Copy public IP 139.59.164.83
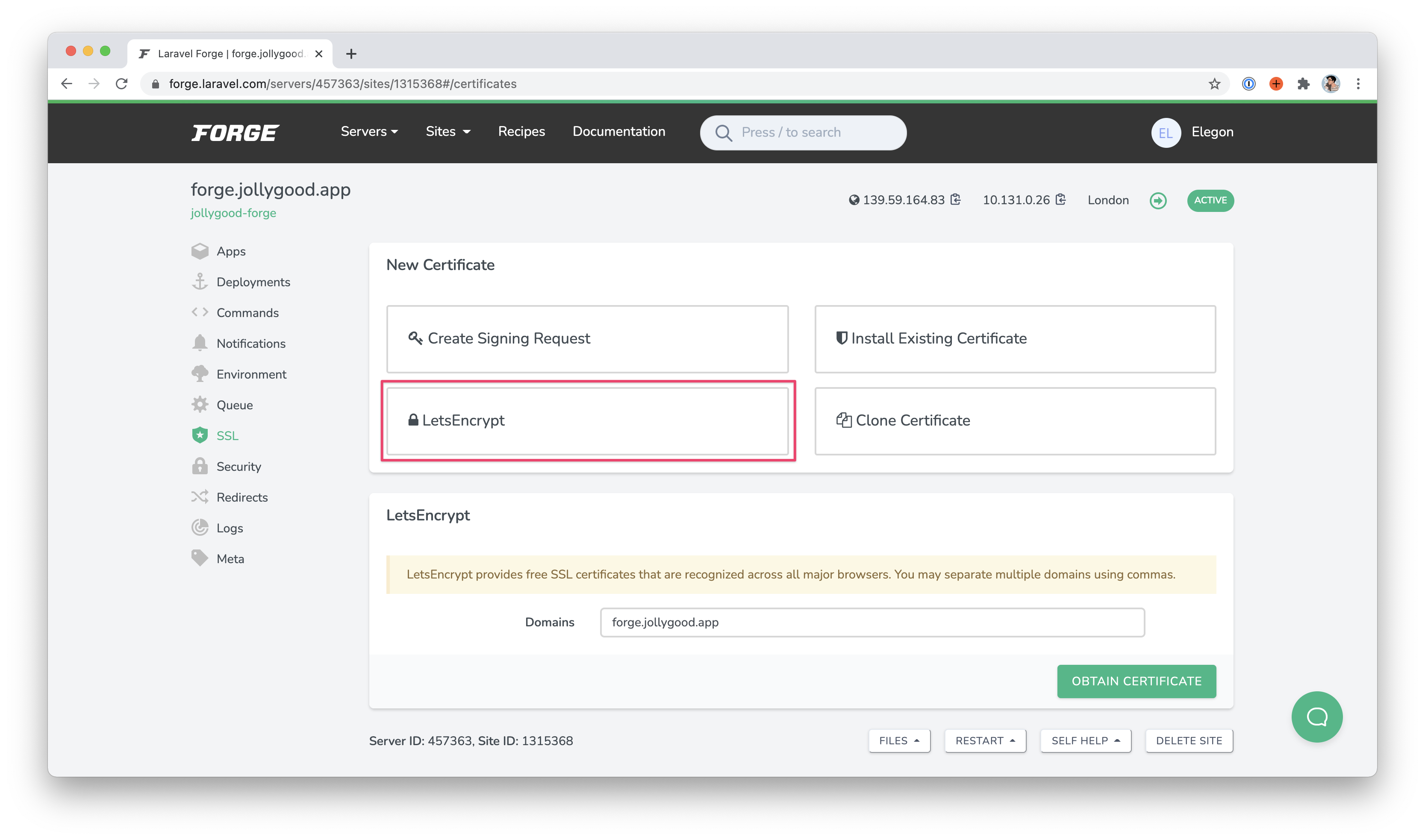 pos(955,200)
